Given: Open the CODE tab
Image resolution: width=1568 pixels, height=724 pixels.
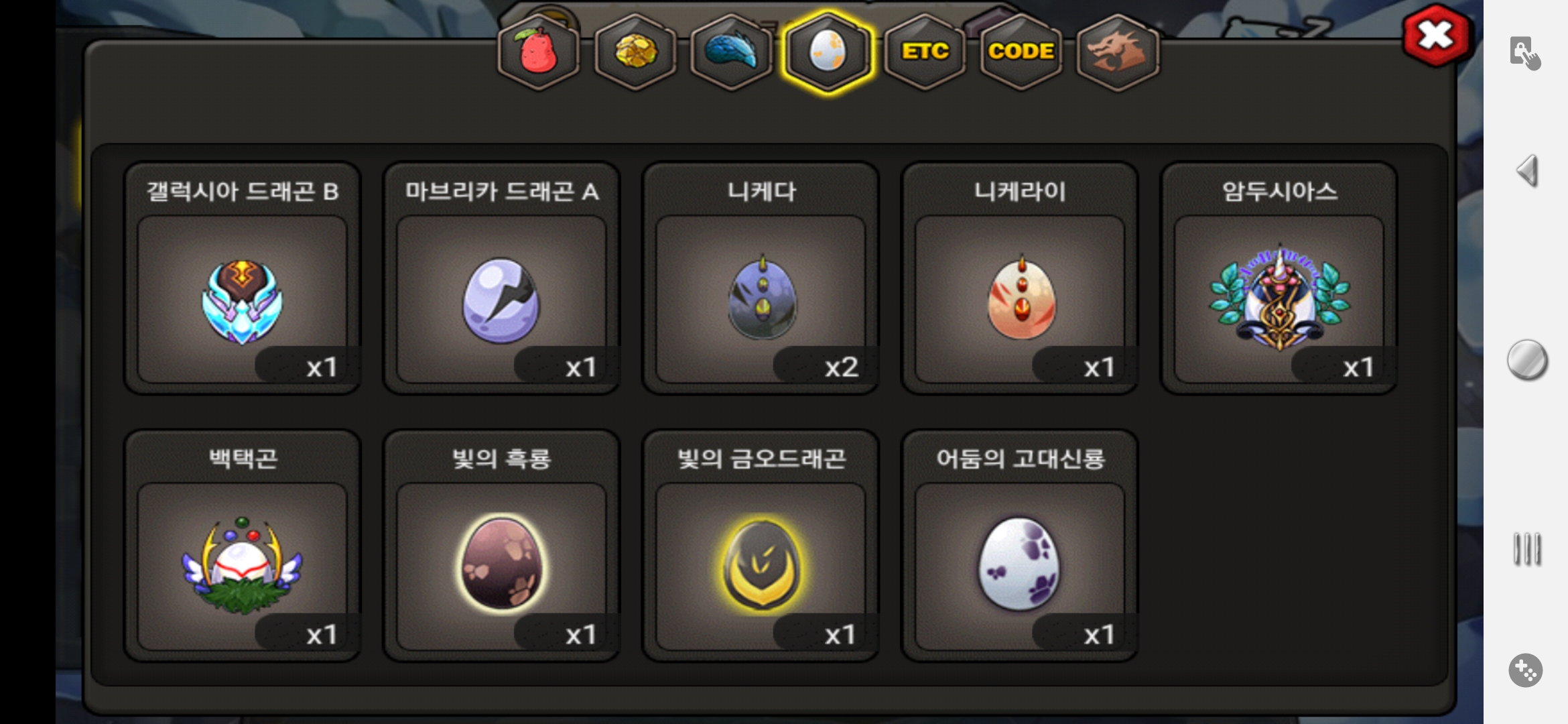Looking at the screenshot, I should coord(1021,52).
